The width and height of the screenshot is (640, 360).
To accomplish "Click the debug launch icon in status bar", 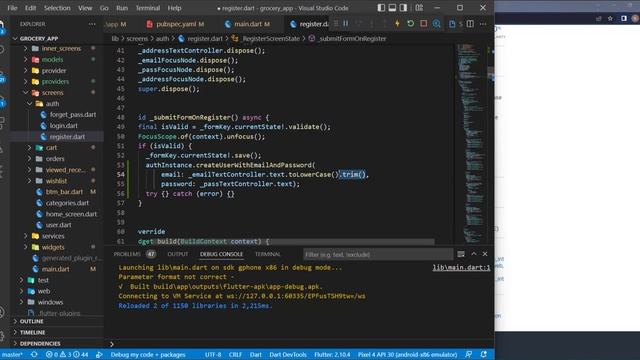I will pyautogui.click(x=99, y=354).
